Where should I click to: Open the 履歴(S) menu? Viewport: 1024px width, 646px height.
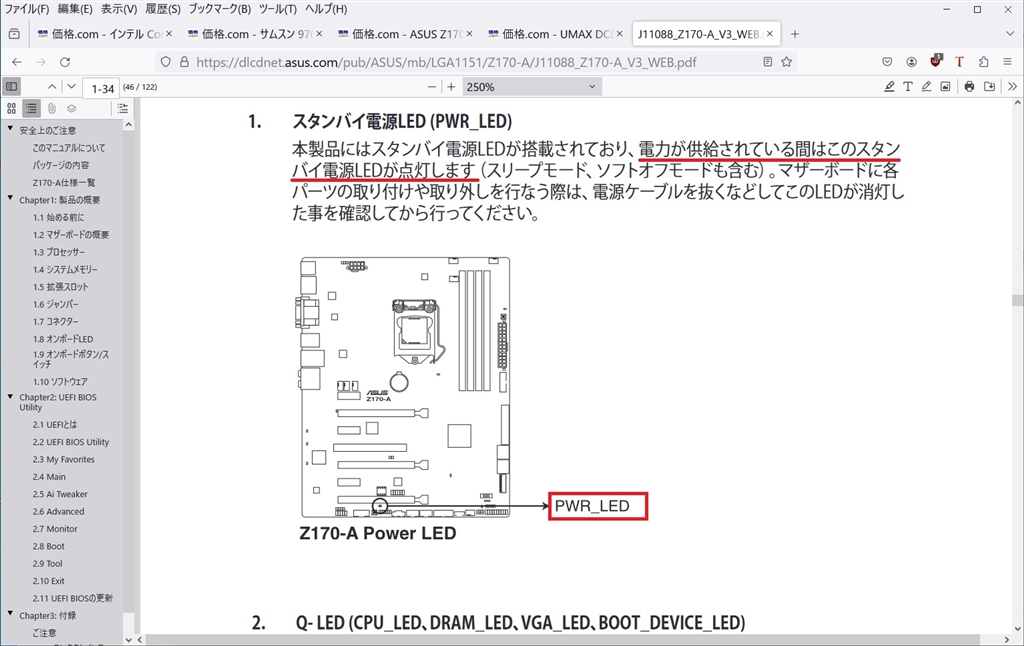point(163,9)
